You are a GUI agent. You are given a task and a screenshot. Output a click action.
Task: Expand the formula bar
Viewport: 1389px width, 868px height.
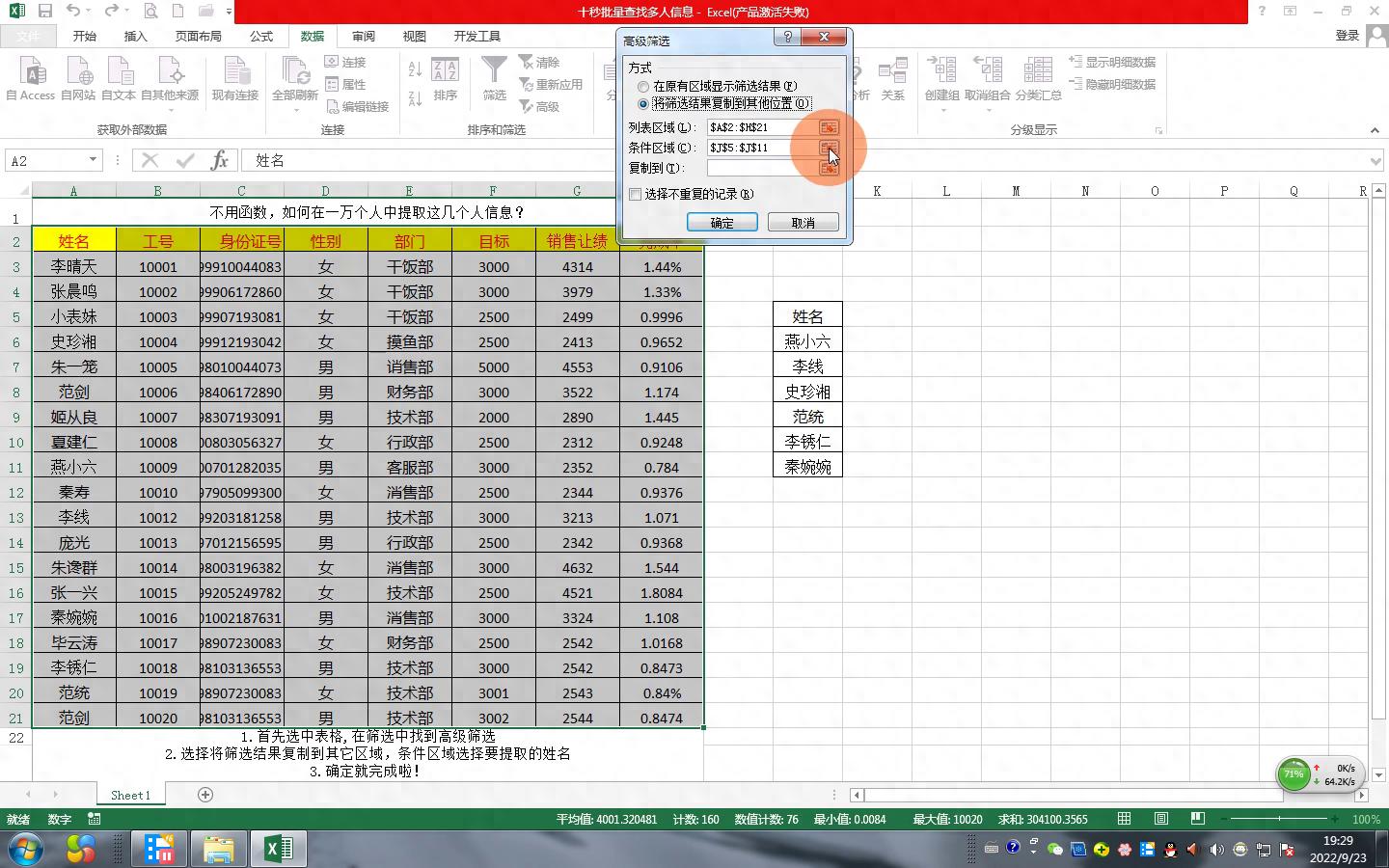pos(1375,161)
